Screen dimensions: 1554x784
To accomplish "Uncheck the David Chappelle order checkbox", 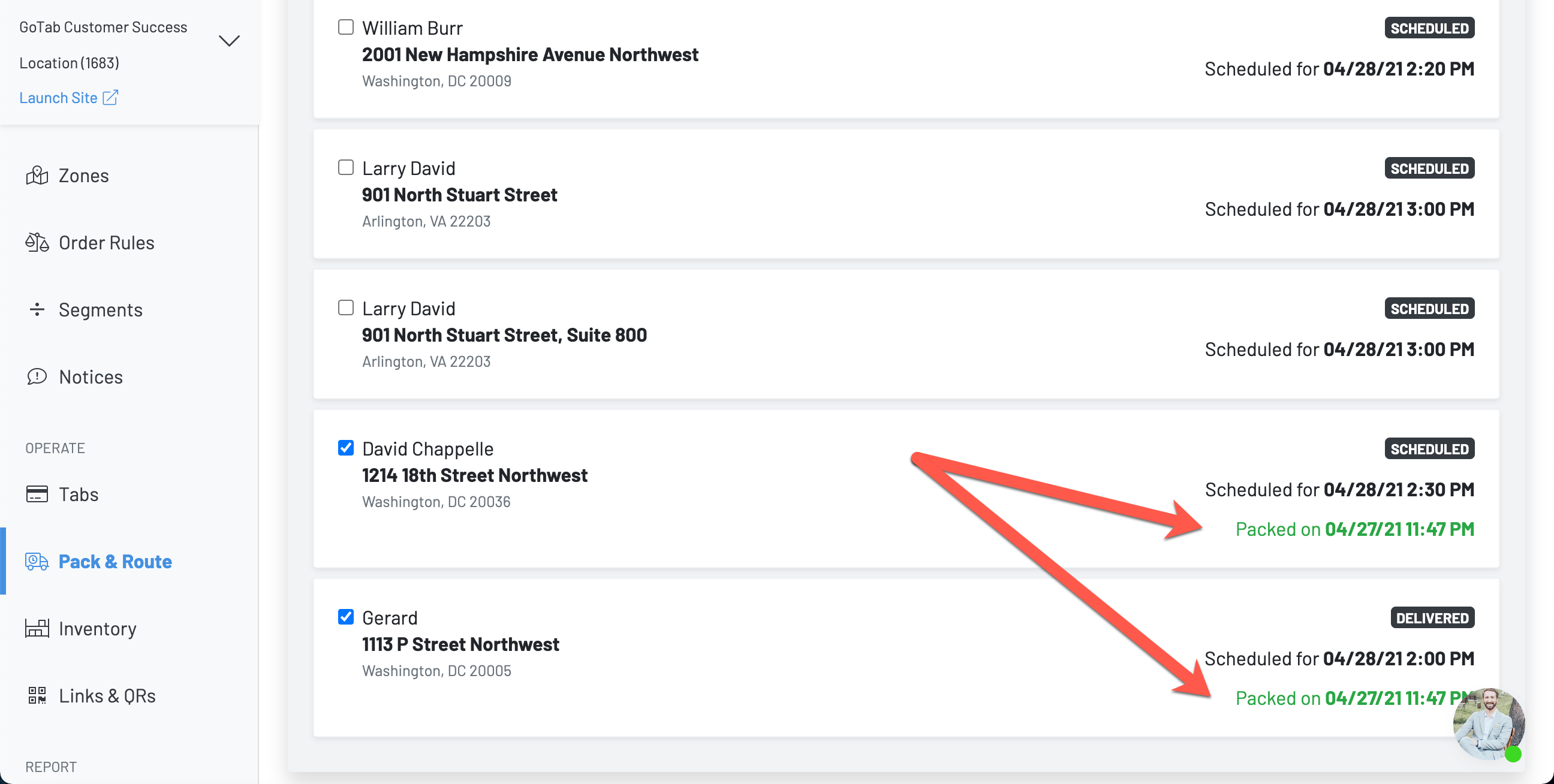I will [x=346, y=448].
